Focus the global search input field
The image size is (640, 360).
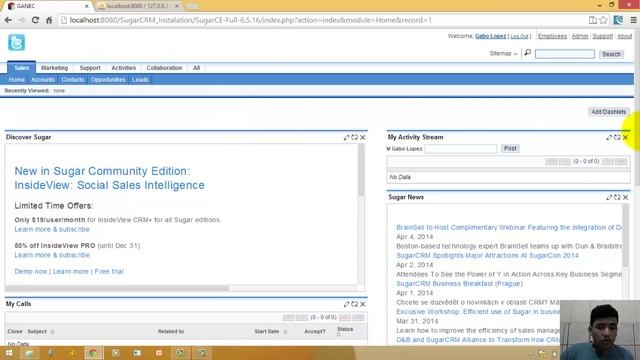565,54
